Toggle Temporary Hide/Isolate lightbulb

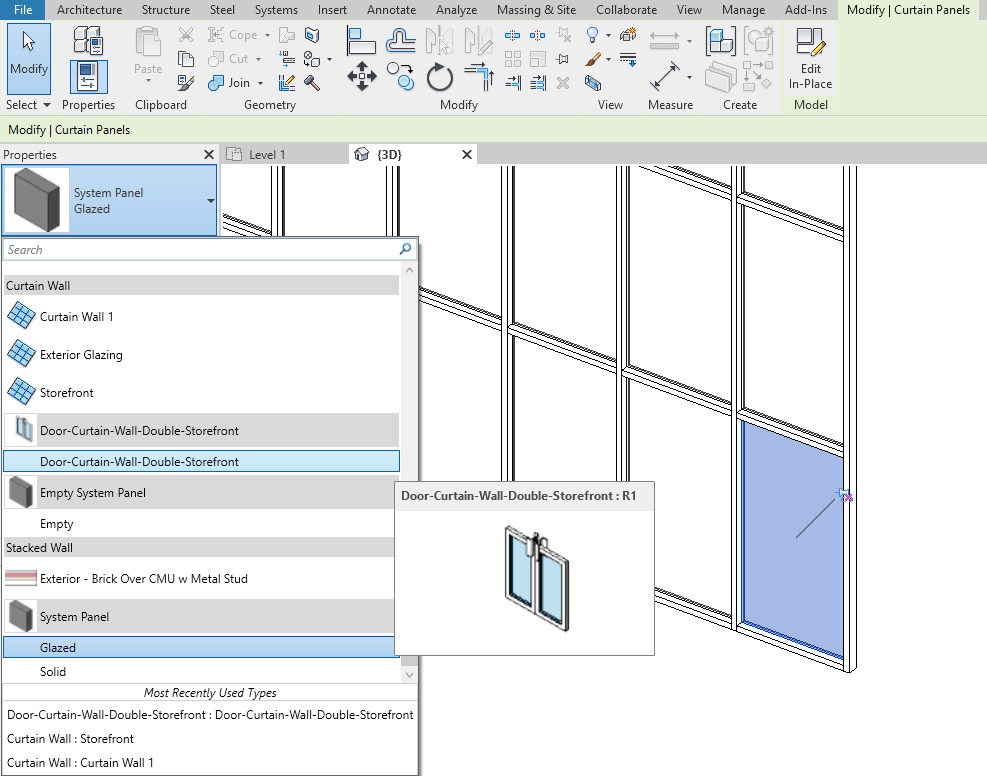click(x=594, y=36)
